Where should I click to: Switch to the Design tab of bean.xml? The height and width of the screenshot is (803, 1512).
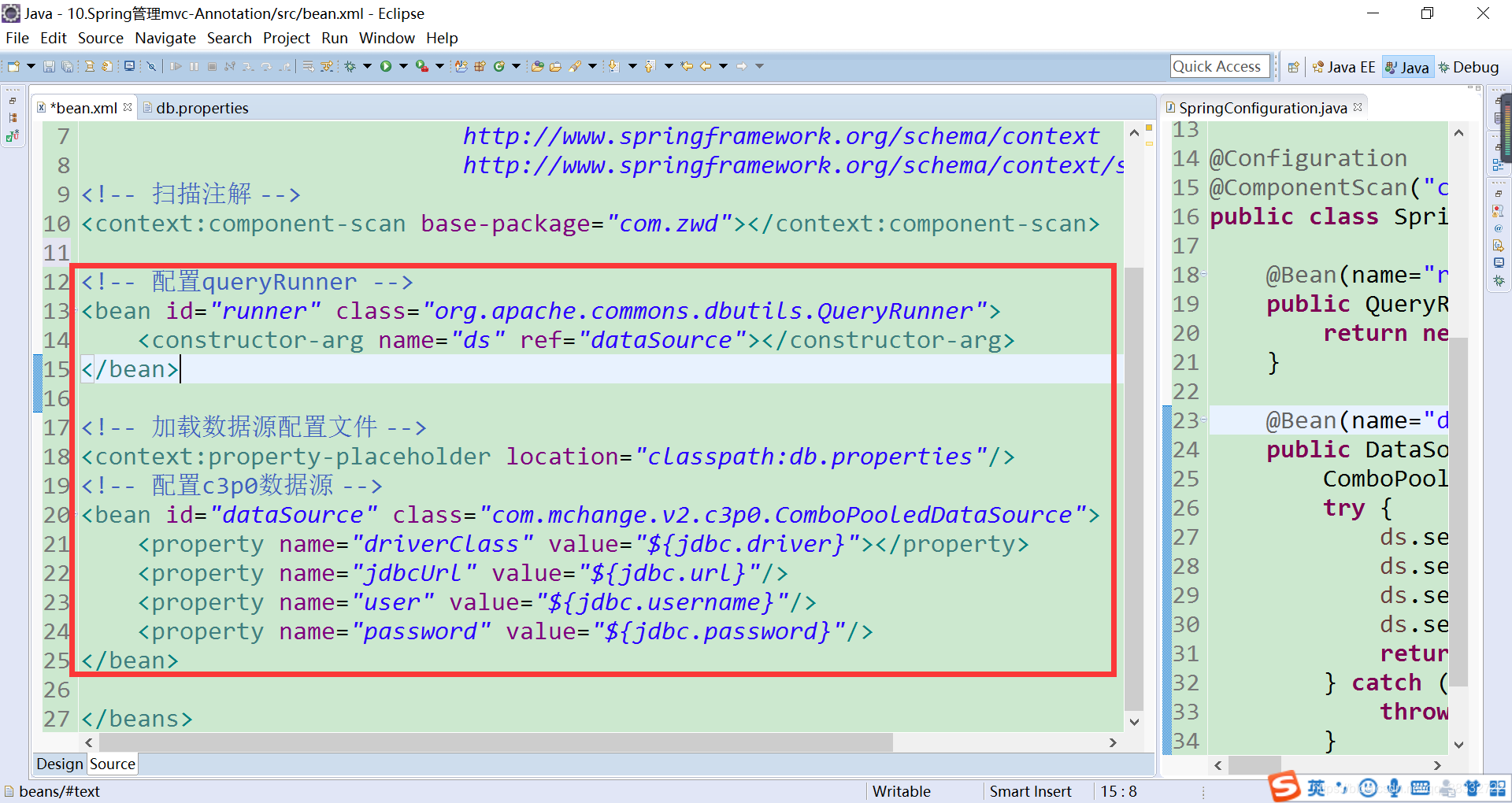pyautogui.click(x=59, y=764)
